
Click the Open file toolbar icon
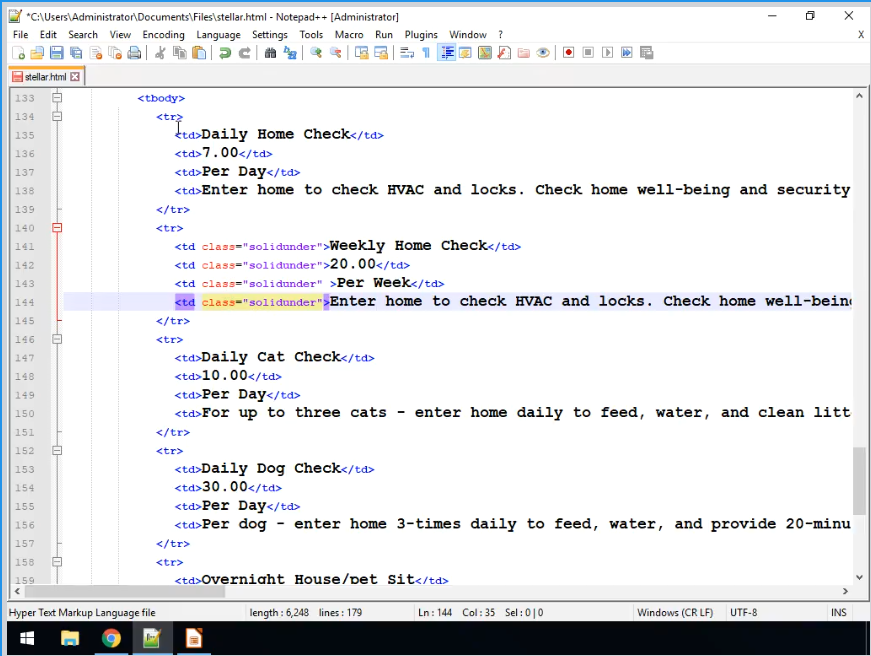(x=37, y=53)
